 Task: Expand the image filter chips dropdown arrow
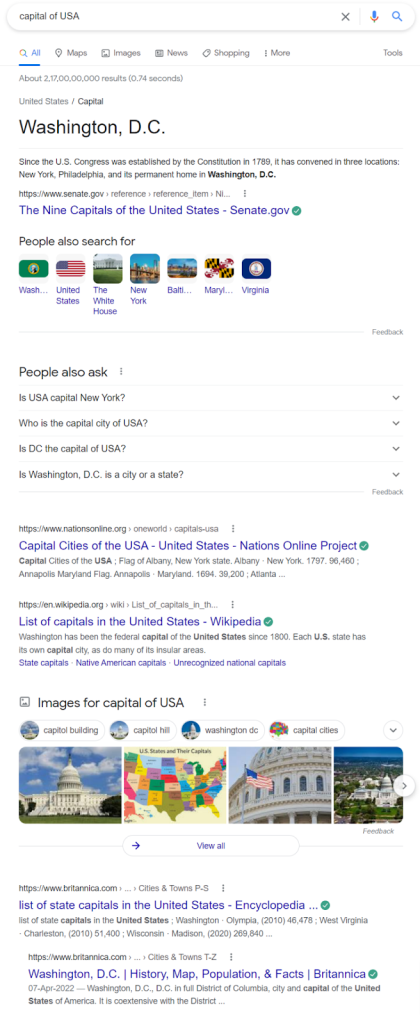pos(394,729)
